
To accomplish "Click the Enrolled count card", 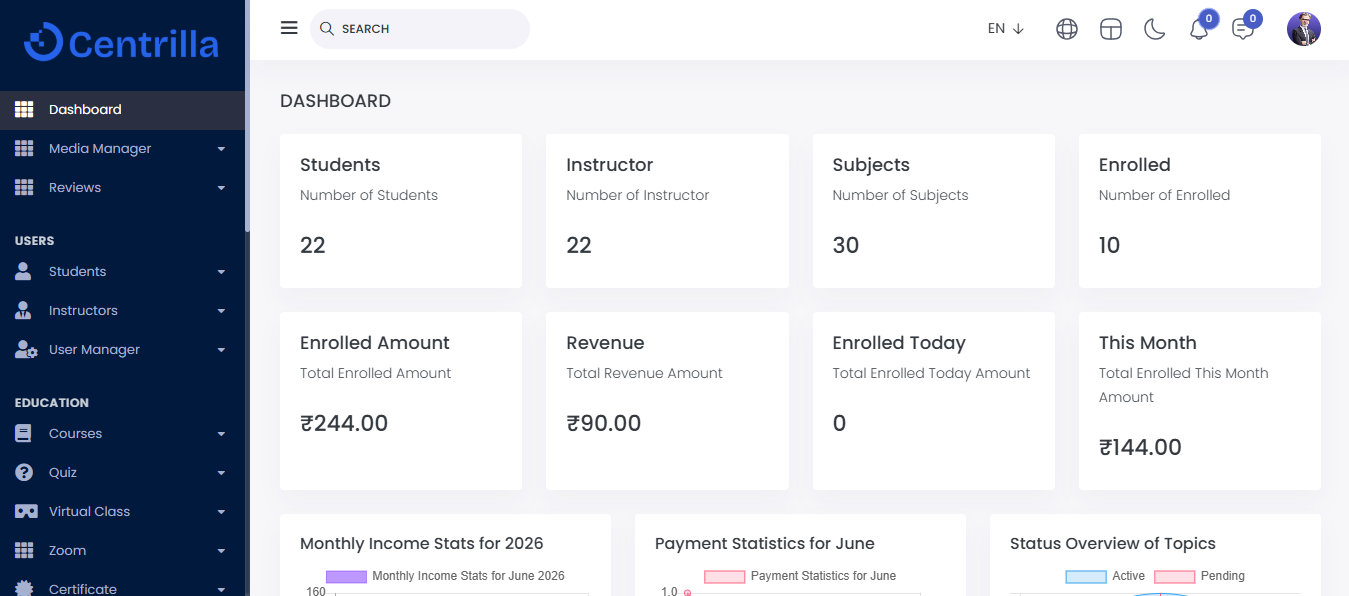I will (1200, 211).
